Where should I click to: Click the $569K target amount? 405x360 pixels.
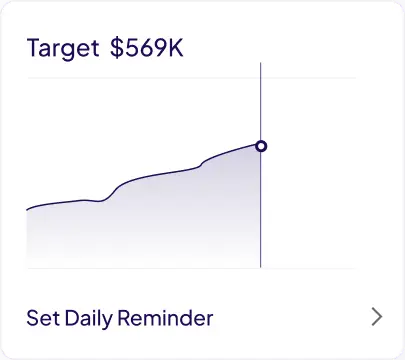click(x=147, y=48)
